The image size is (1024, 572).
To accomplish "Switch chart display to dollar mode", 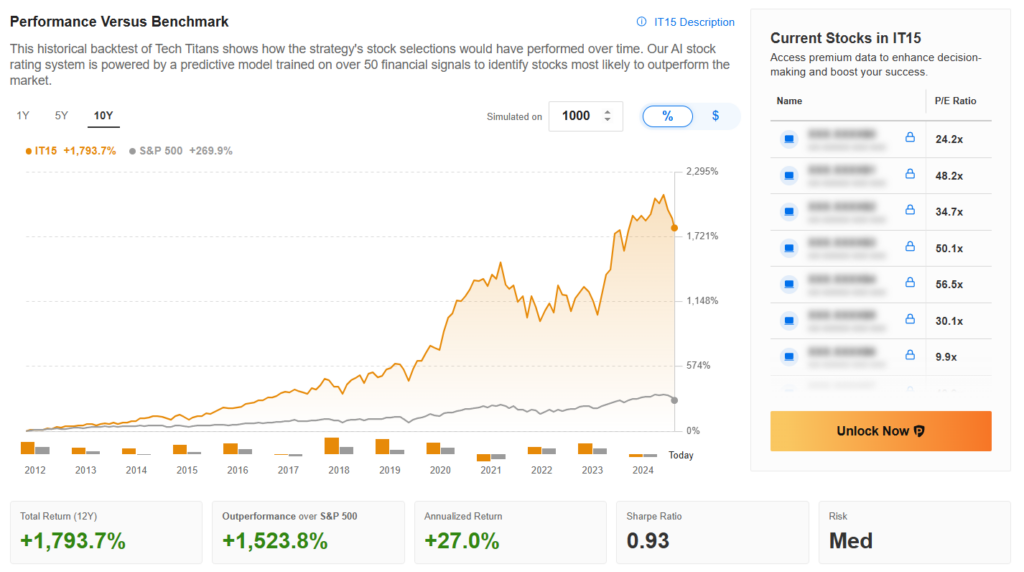I will 715,116.
